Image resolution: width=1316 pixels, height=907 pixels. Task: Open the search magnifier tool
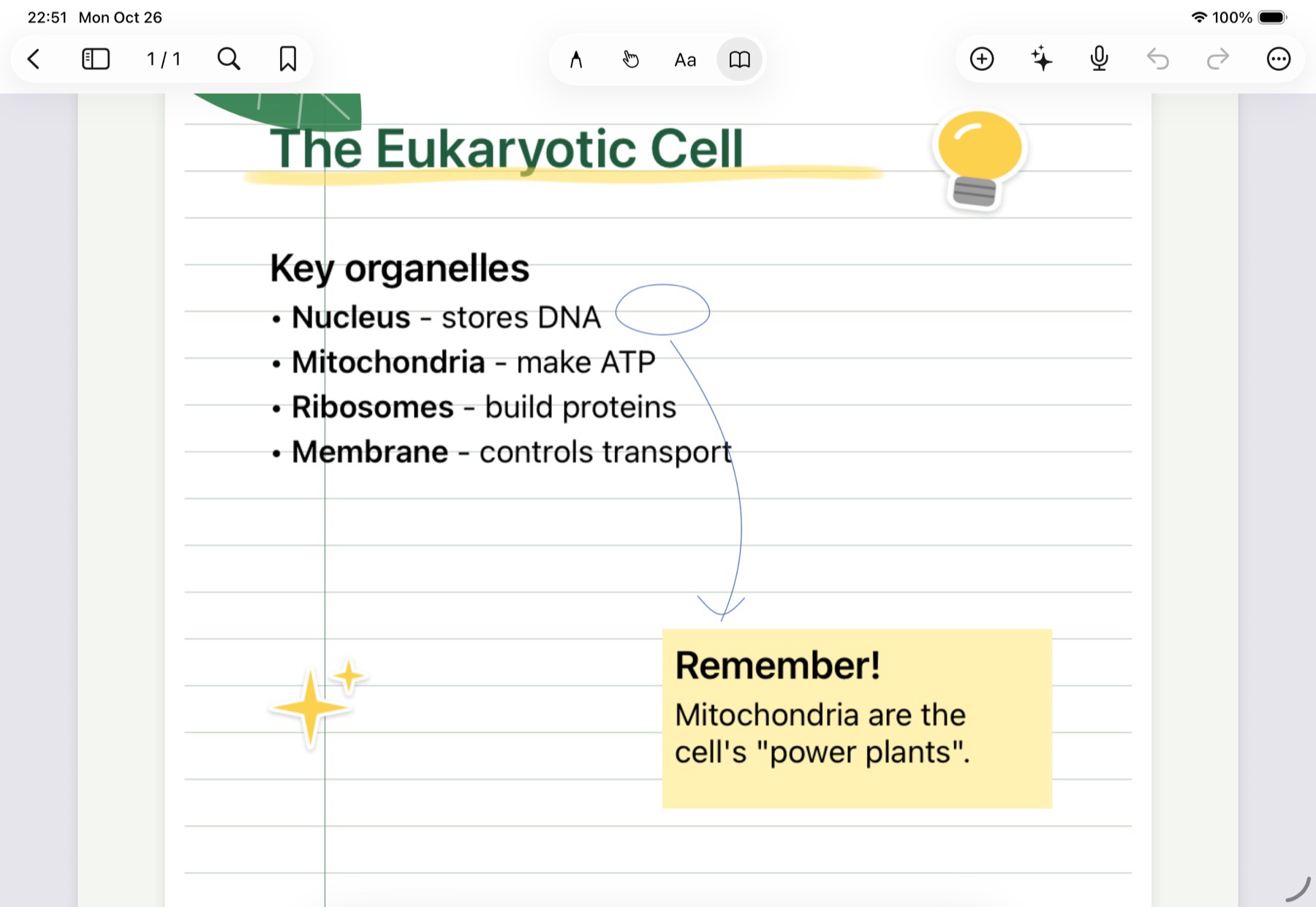point(229,59)
